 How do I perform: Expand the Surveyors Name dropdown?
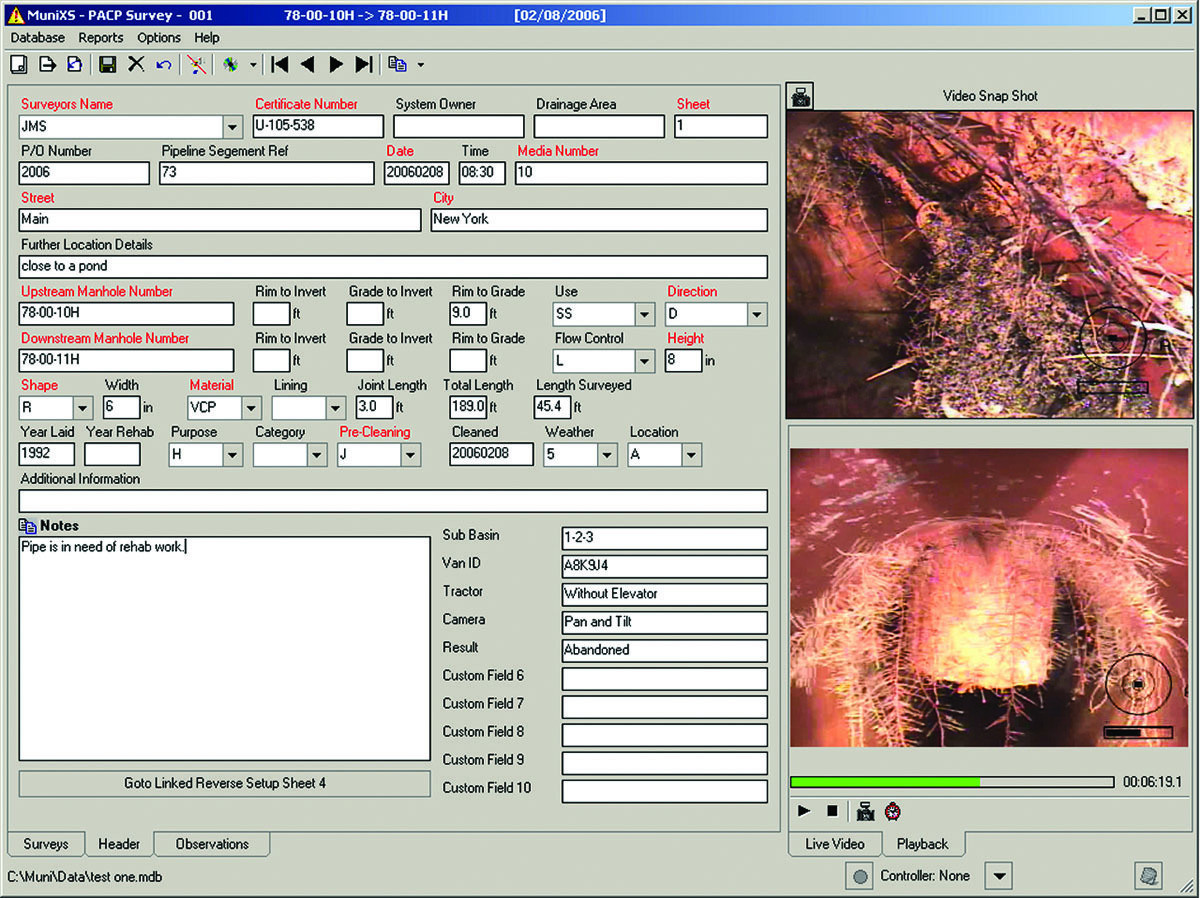(x=232, y=127)
